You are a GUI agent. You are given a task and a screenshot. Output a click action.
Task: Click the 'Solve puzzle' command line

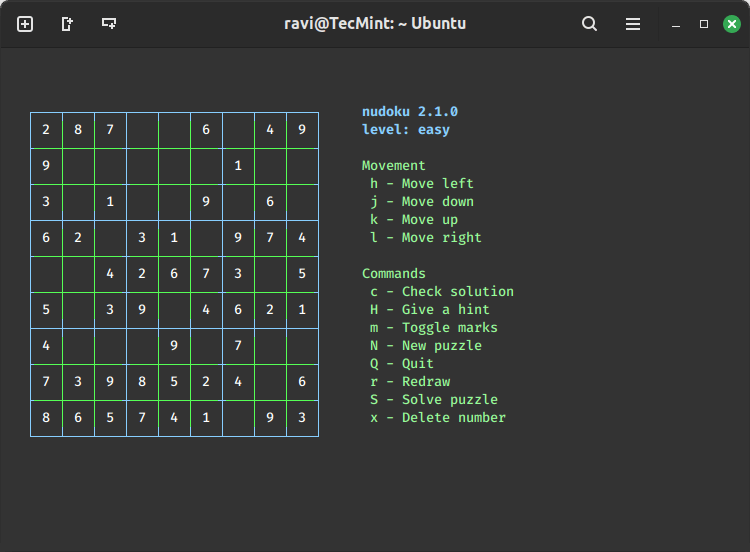[x=433, y=400]
